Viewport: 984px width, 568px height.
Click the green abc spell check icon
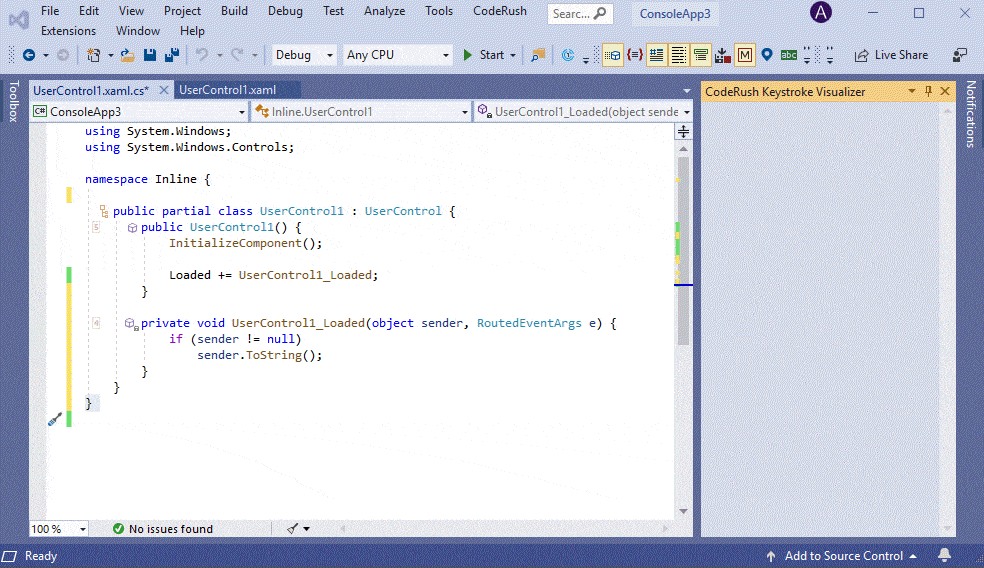click(789, 55)
